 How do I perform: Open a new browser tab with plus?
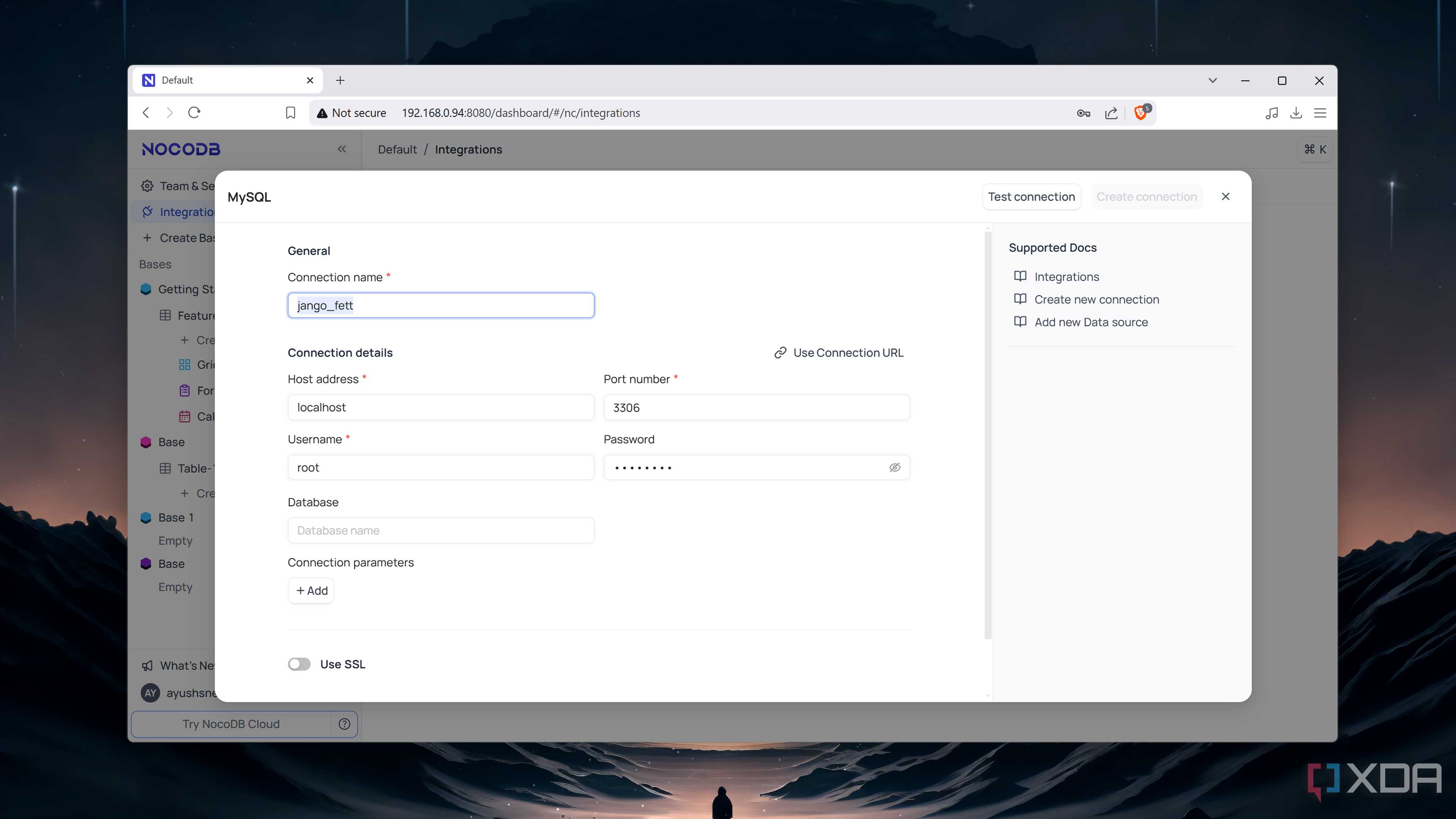(x=340, y=80)
